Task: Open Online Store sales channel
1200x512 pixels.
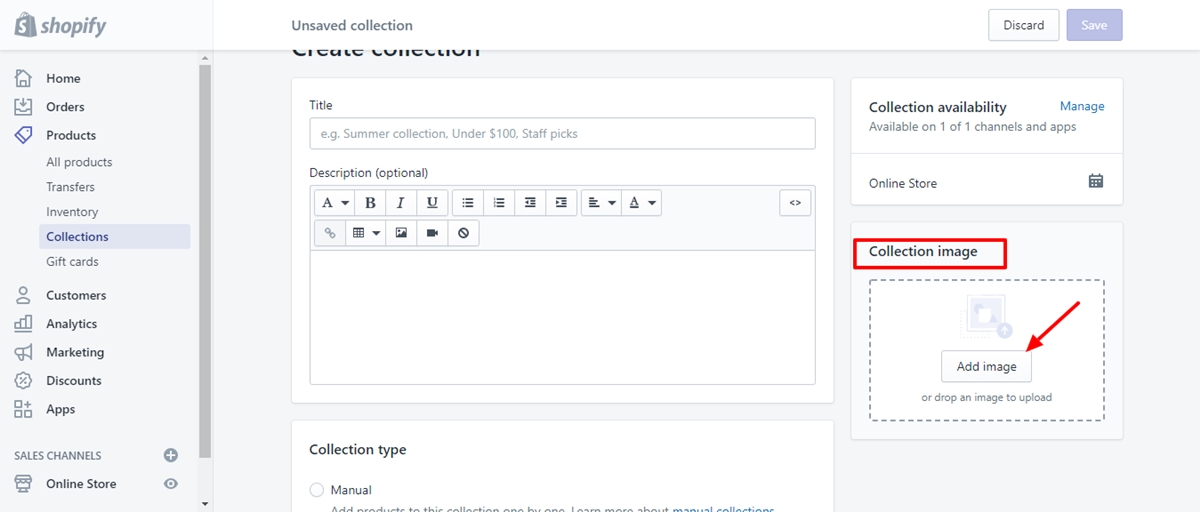Action: tap(81, 484)
